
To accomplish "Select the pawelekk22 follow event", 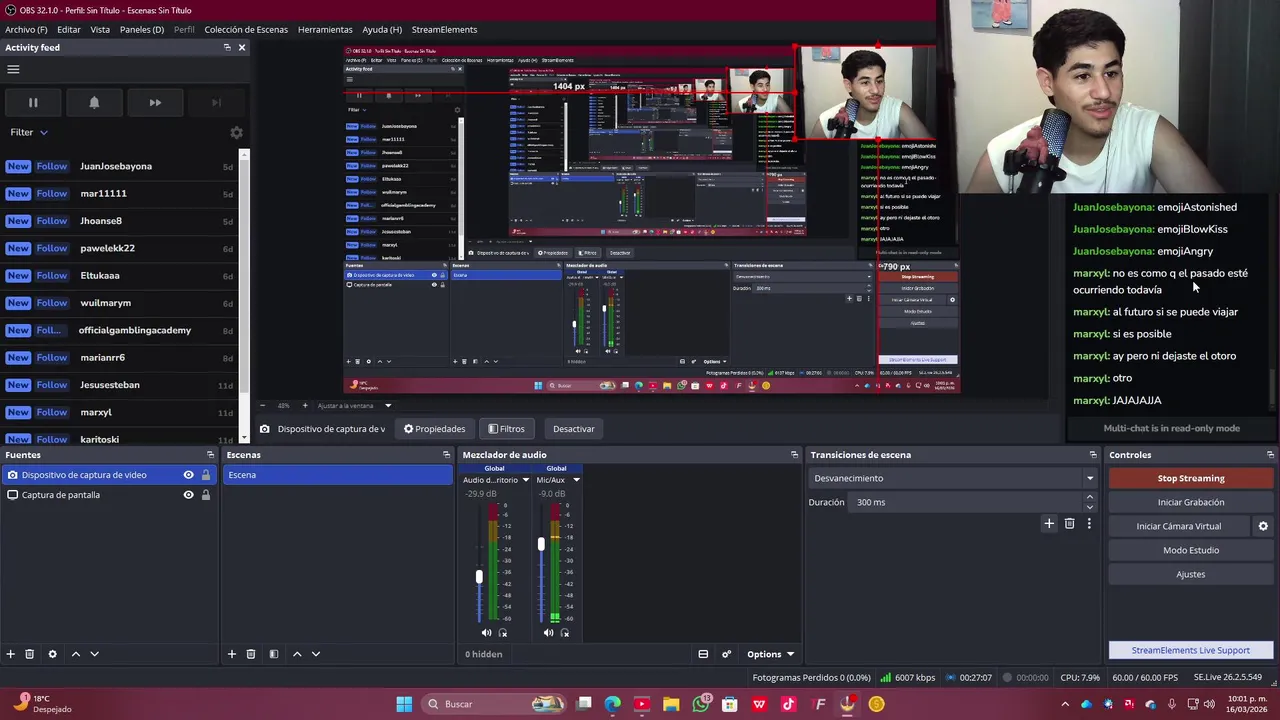I will (x=120, y=248).
